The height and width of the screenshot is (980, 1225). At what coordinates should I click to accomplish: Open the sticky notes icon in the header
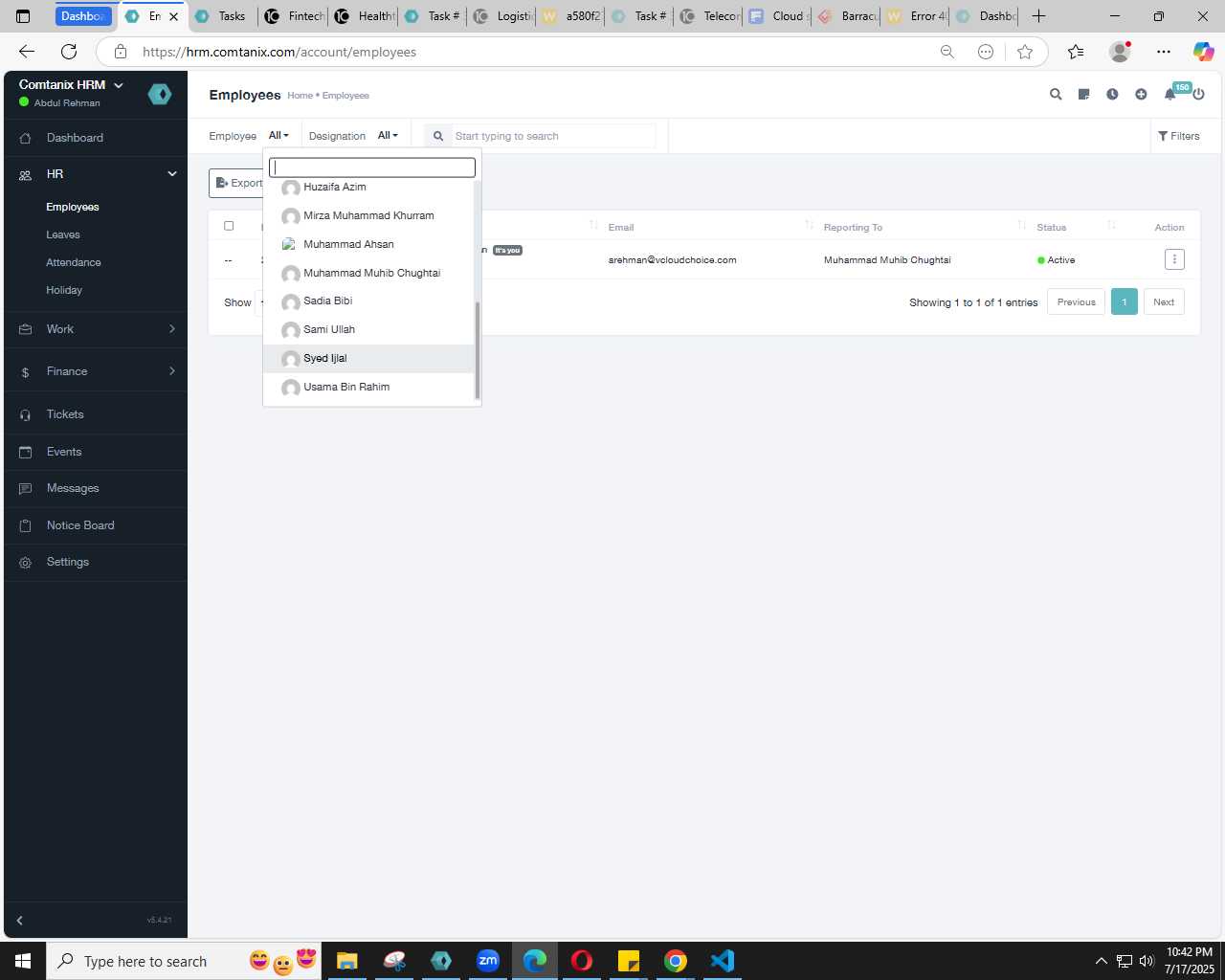pos(1083,95)
